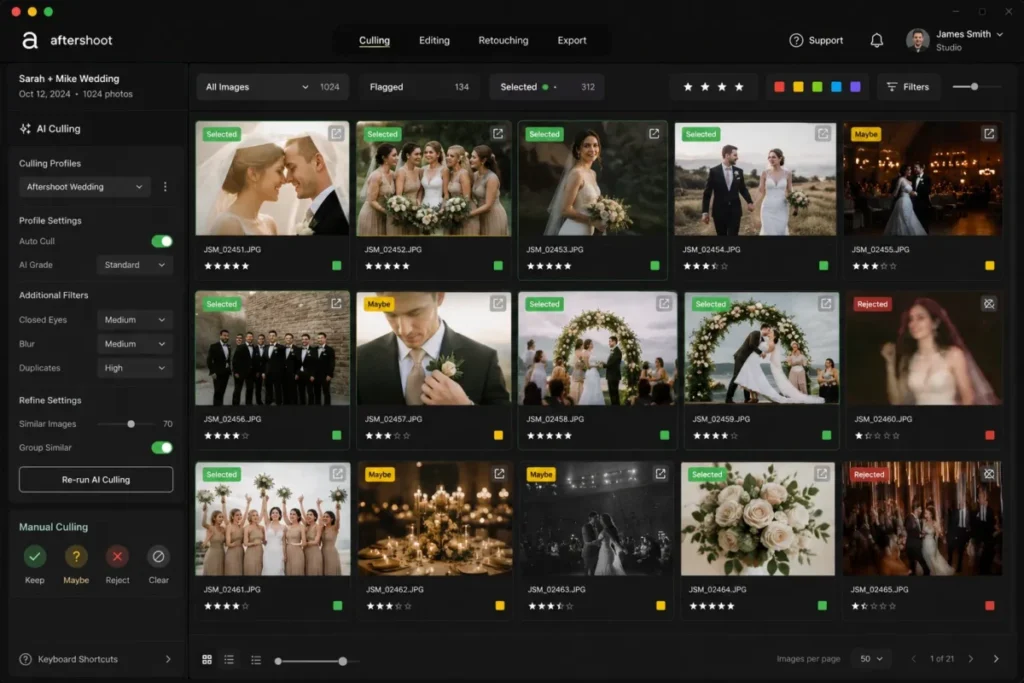Toggle green label on JSM_02451.JPG
This screenshot has width=1024, height=683.
click(x=337, y=266)
